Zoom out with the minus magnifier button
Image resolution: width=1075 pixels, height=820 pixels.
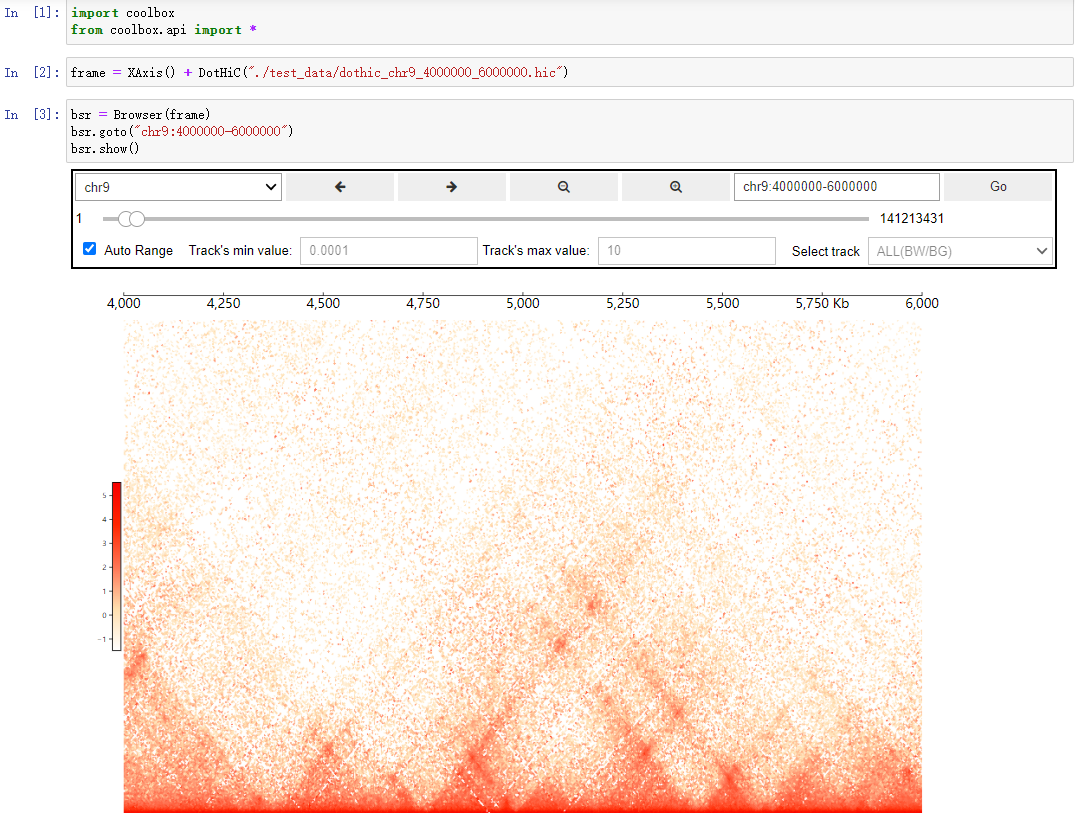tap(564, 186)
